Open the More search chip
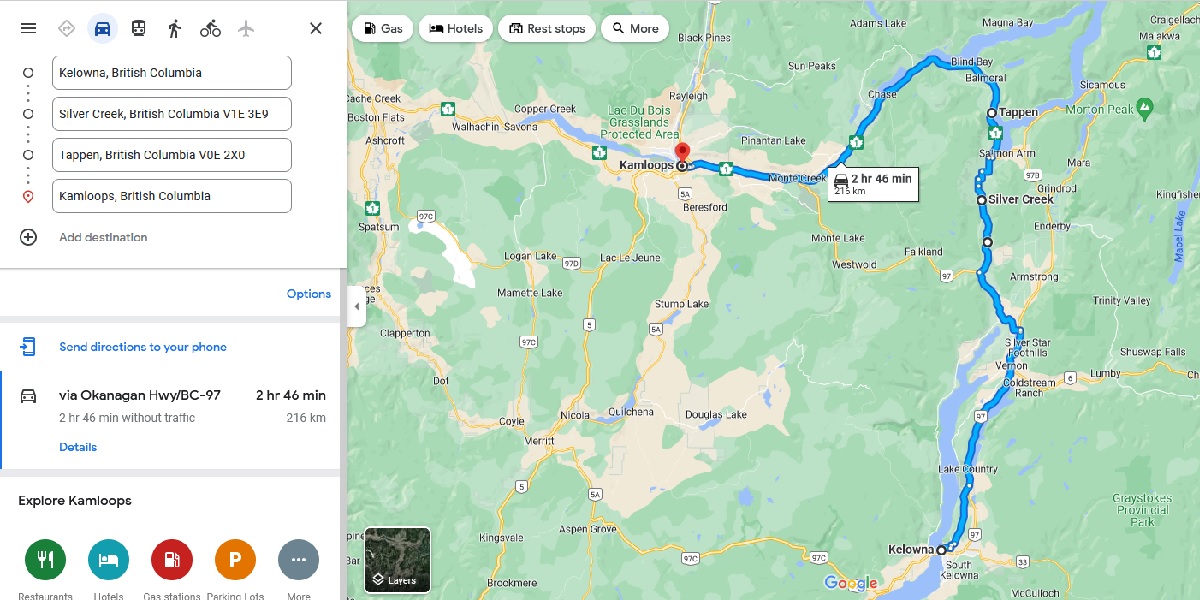 coord(635,28)
